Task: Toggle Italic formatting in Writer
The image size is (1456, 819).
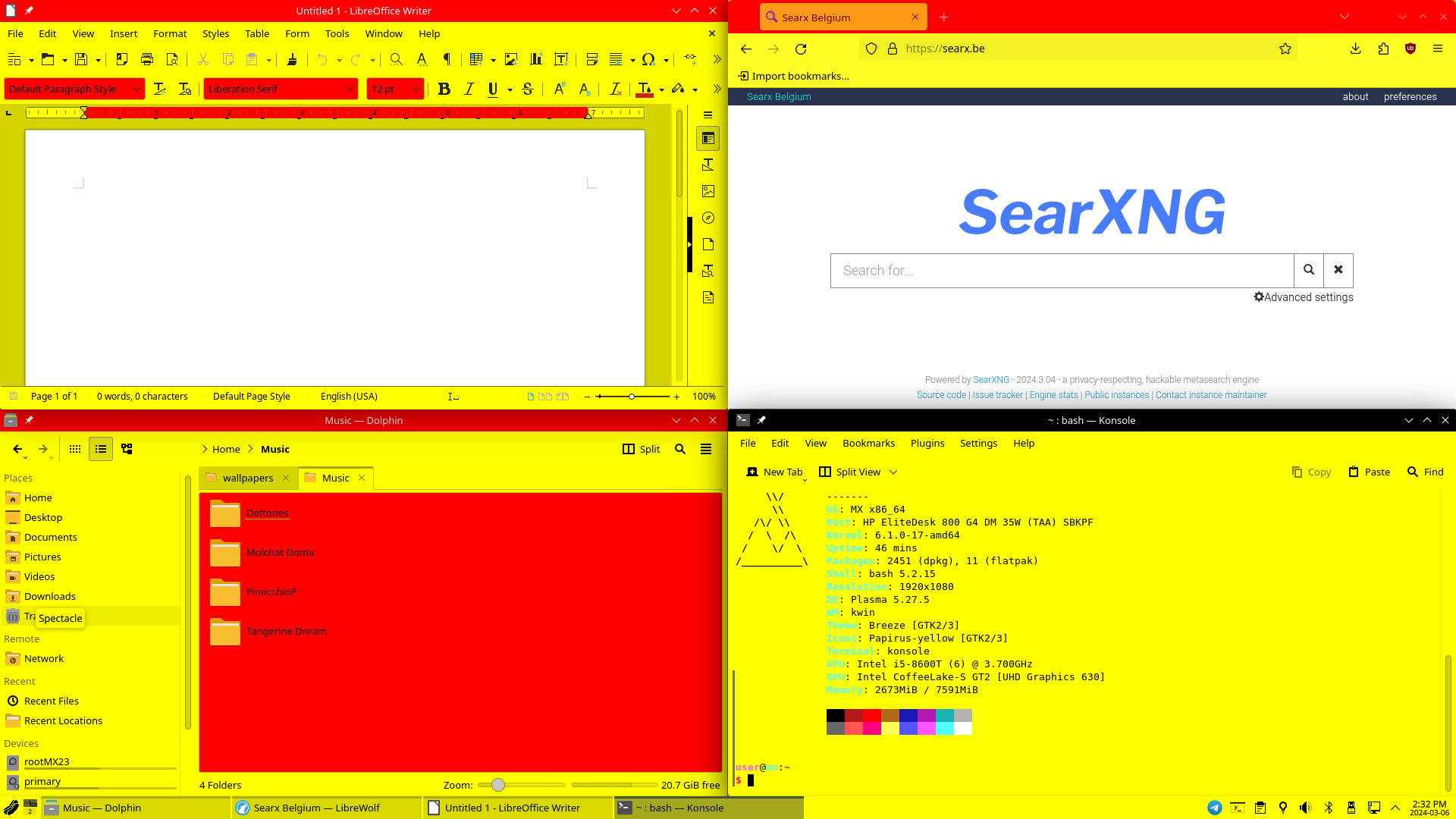Action: tap(469, 89)
